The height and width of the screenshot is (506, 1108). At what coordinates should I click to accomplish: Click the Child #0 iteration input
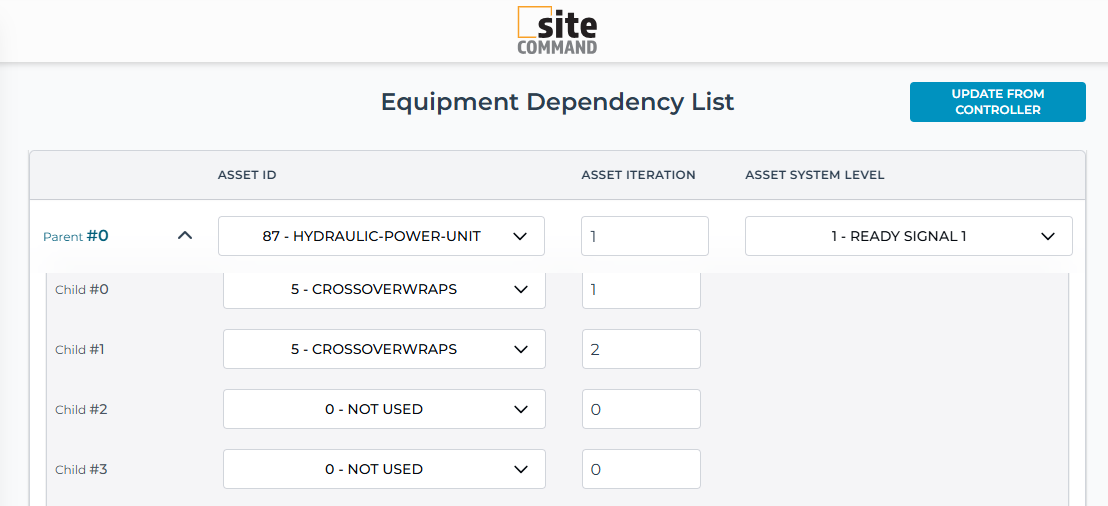coord(640,289)
